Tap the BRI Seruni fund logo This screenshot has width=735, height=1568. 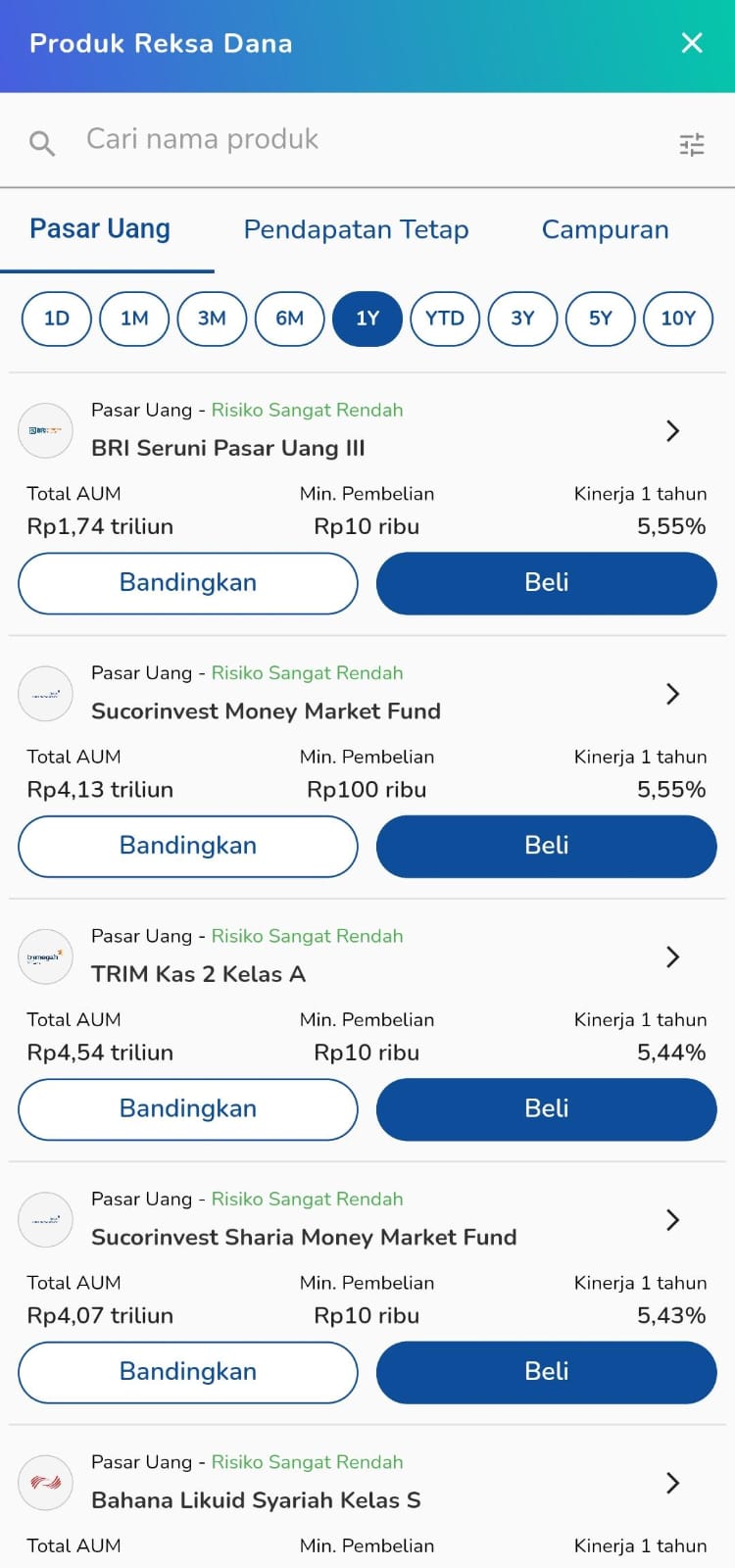tap(46, 430)
